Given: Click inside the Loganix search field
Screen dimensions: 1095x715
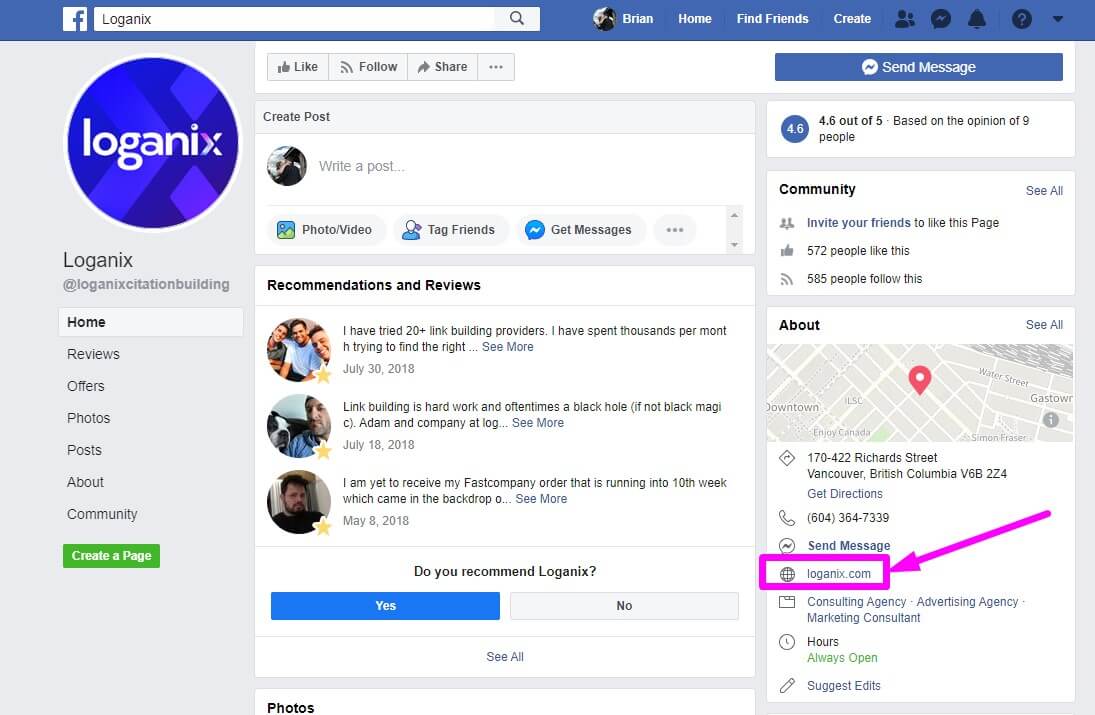Looking at the screenshot, I should [x=294, y=19].
